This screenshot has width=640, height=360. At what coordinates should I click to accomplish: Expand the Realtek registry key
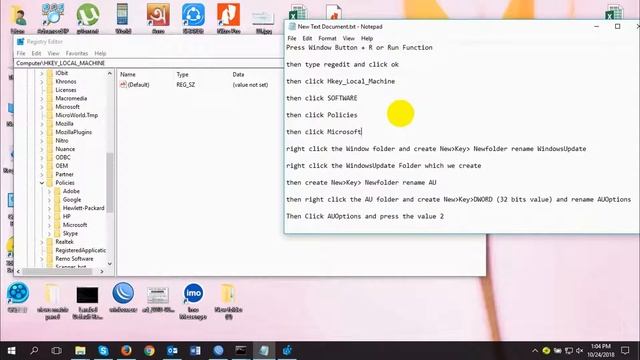click(x=42, y=242)
